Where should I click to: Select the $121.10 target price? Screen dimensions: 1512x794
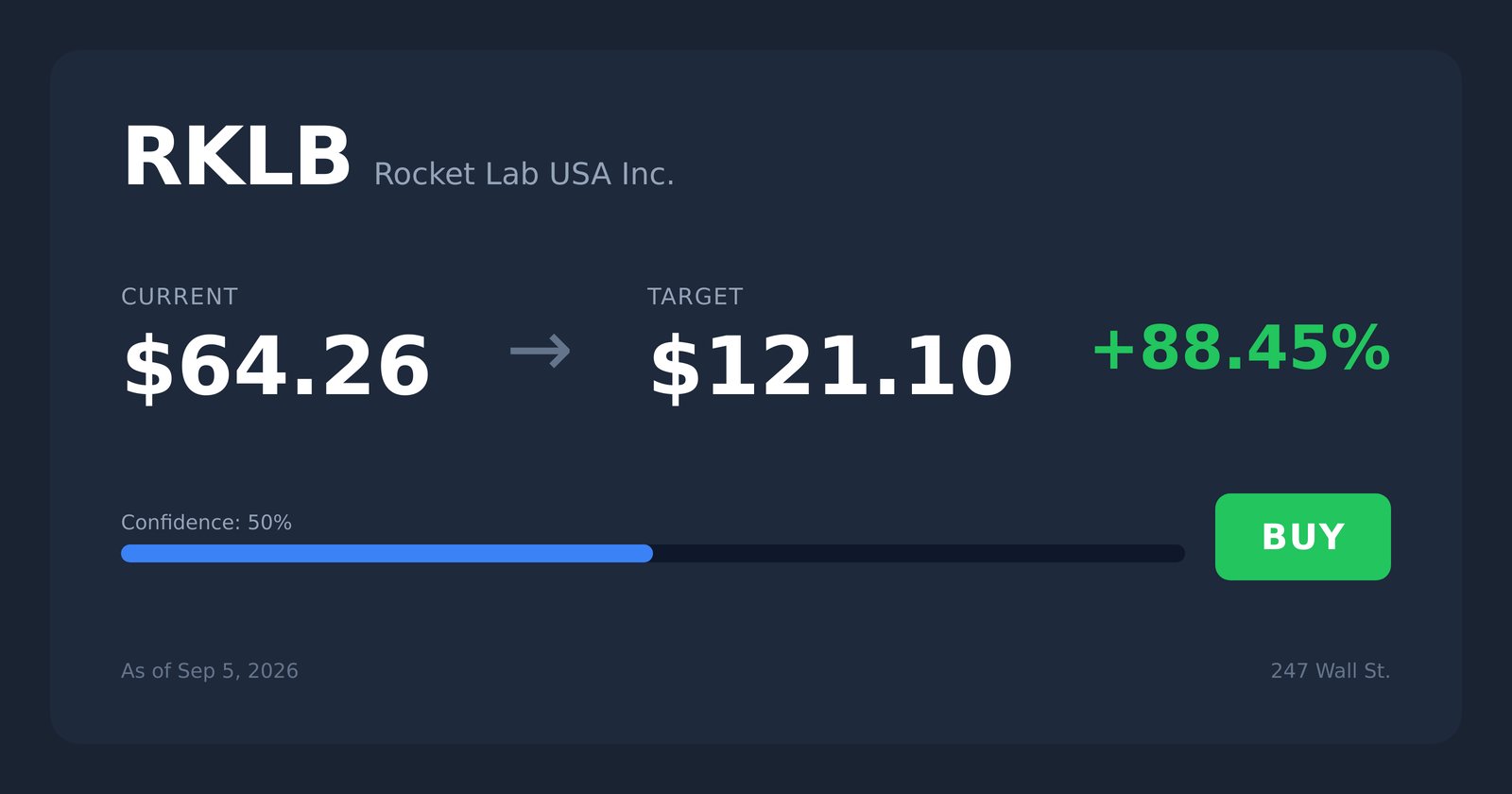(x=832, y=367)
